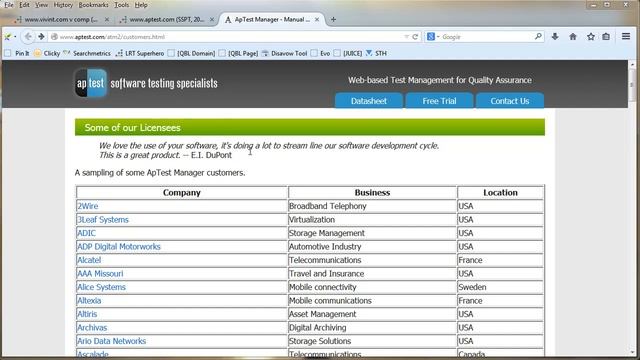The image size is (640, 360).
Task: Open the Alice Systems link
Action: (x=101, y=287)
